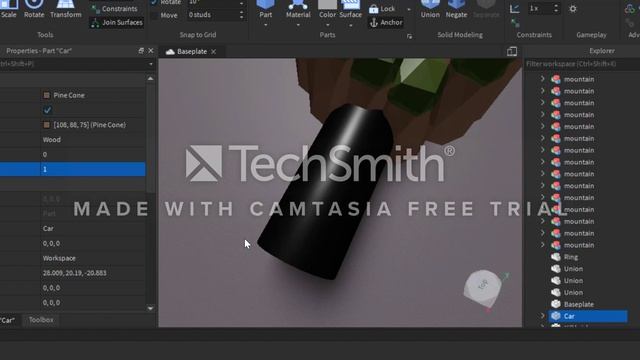The height and width of the screenshot is (360, 640).
Task: Close the Baseplate tab
Action: click(x=213, y=52)
